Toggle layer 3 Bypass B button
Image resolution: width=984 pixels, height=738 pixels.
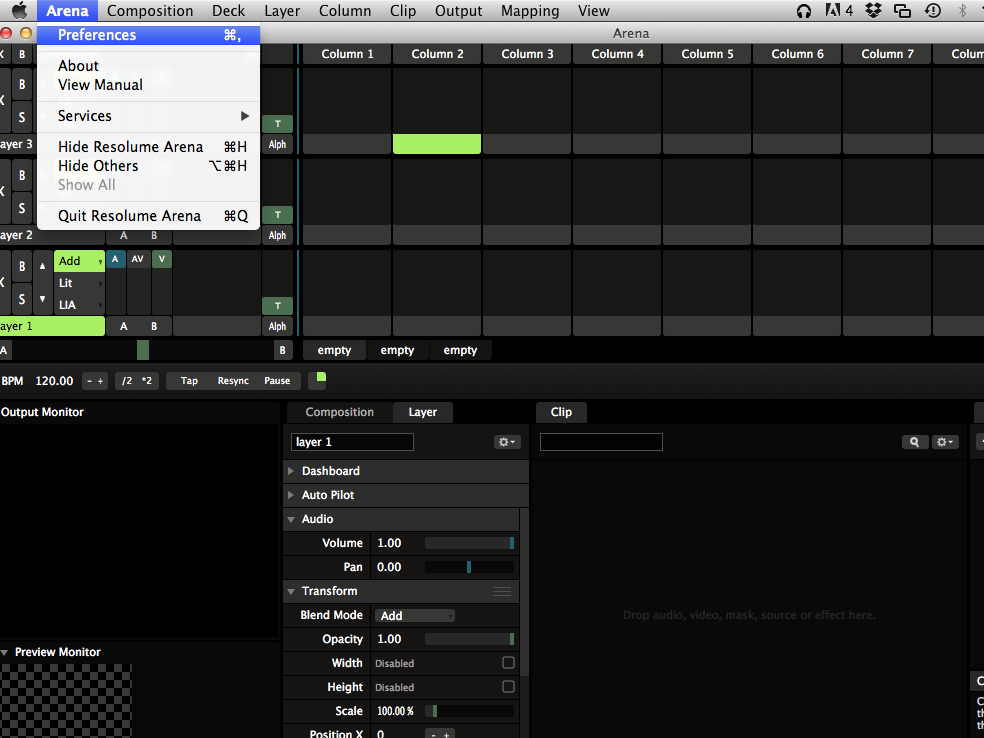point(22,84)
